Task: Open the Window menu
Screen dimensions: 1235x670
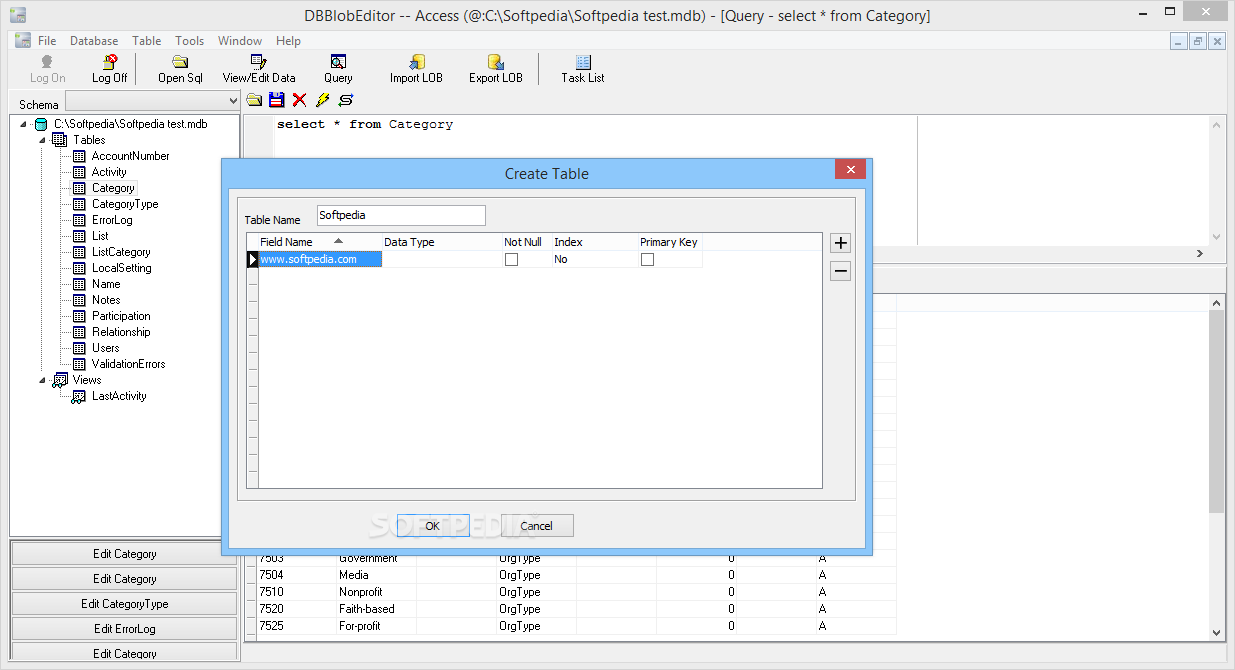Action: [x=240, y=41]
